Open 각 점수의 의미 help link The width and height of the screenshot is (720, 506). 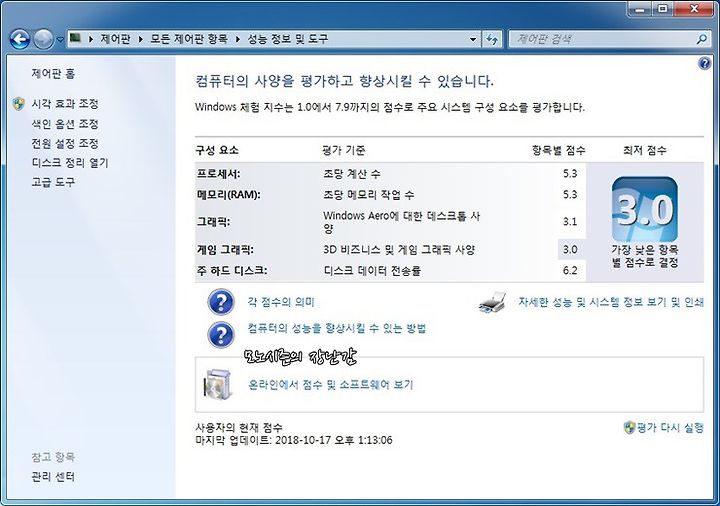[281, 302]
